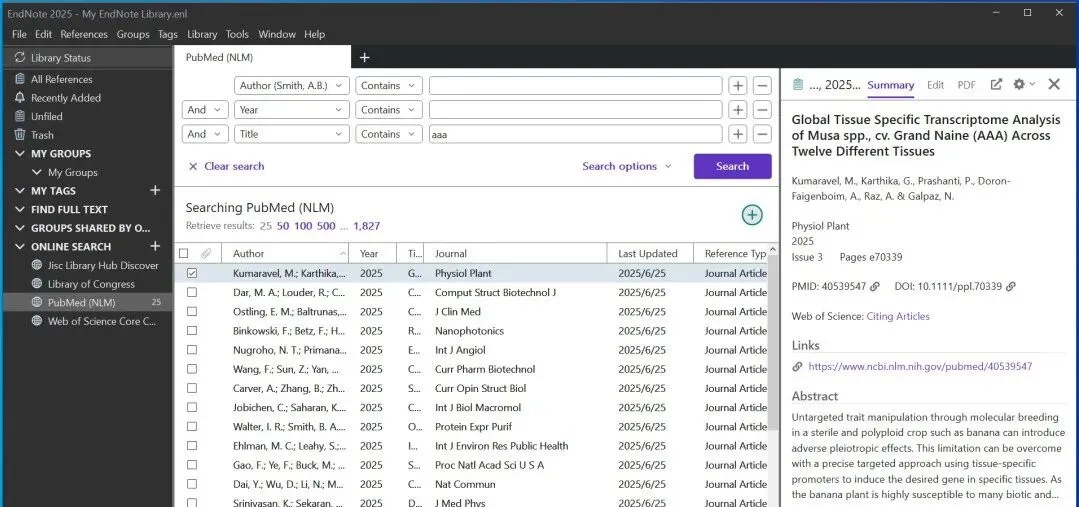1079x507 pixels.
Task: Uncheck the Kumaravel, M. reference row
Action: click(192, 273)
